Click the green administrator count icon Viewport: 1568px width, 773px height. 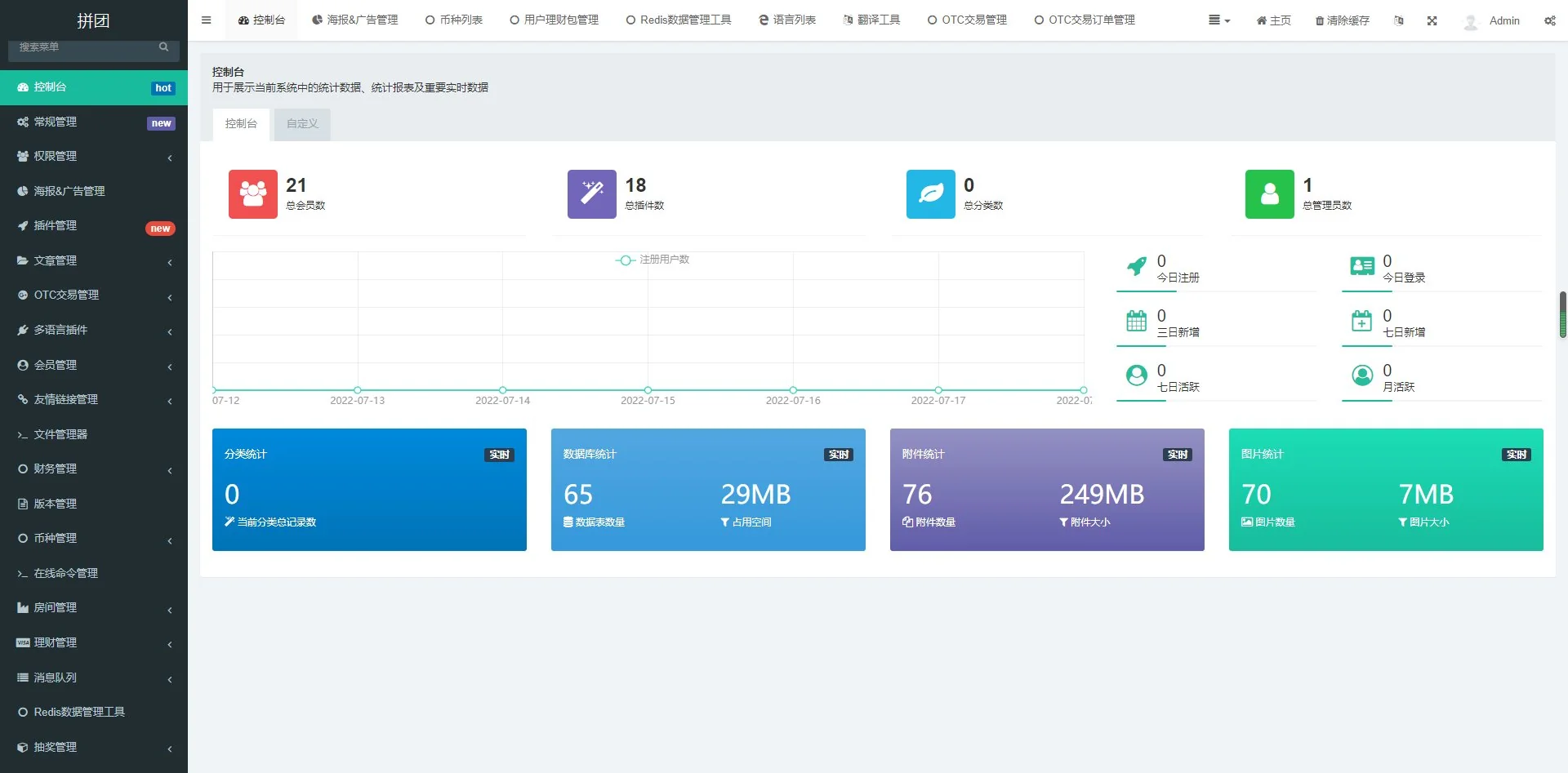[1269, 194]
